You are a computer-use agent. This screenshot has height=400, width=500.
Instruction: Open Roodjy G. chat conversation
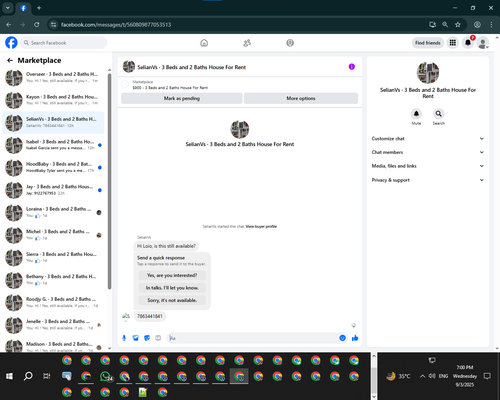pos(53,302)
